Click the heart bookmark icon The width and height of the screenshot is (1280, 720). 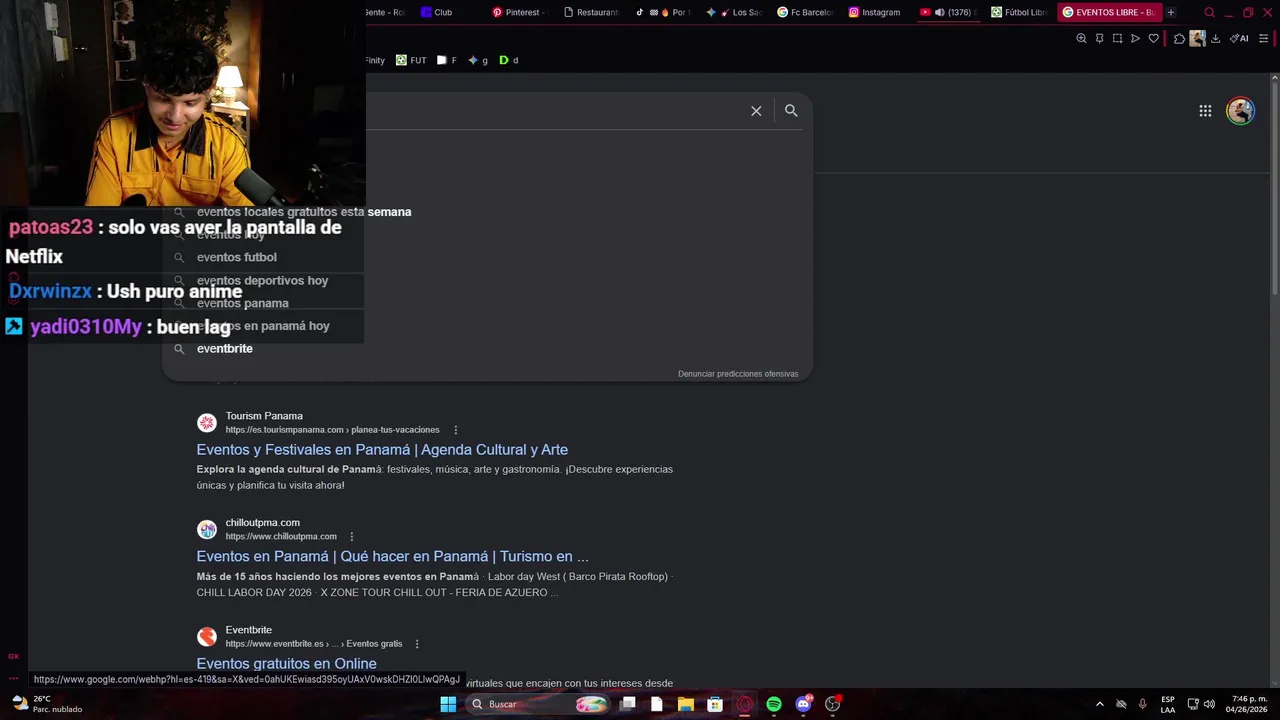(1153, 39)
